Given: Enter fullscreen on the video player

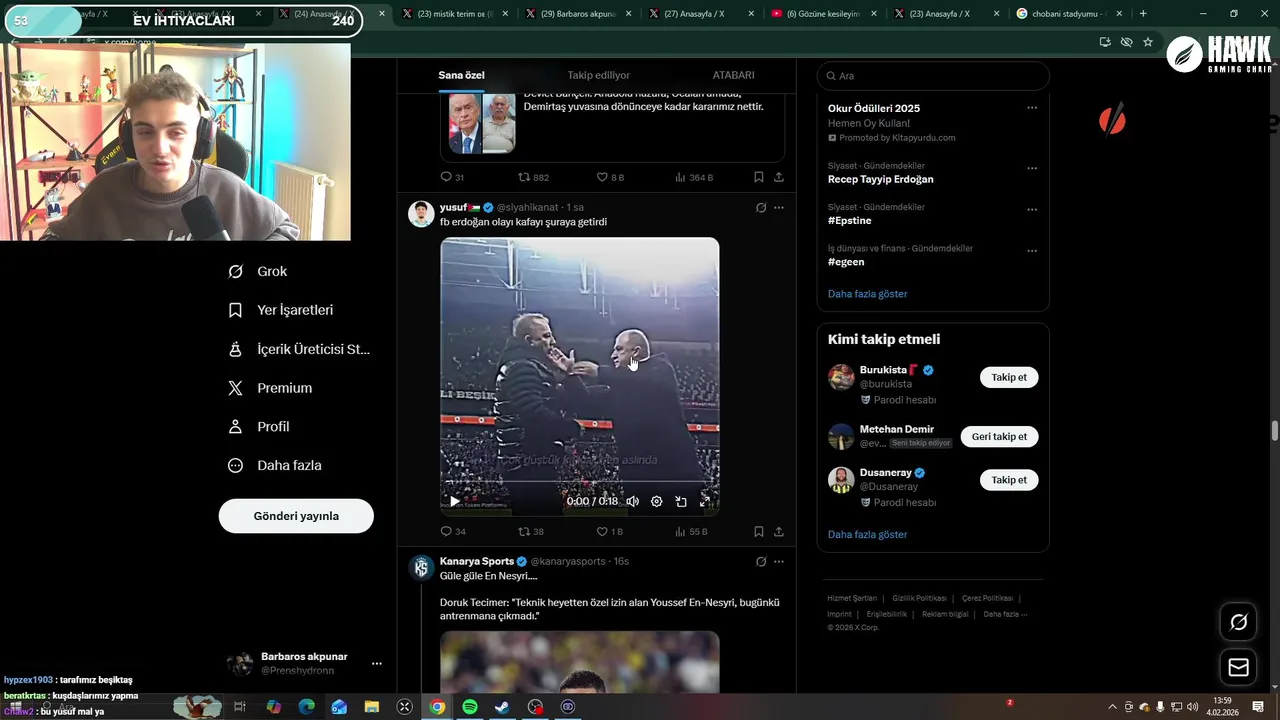Looking at the screenshot, I should tap(705, 501).
